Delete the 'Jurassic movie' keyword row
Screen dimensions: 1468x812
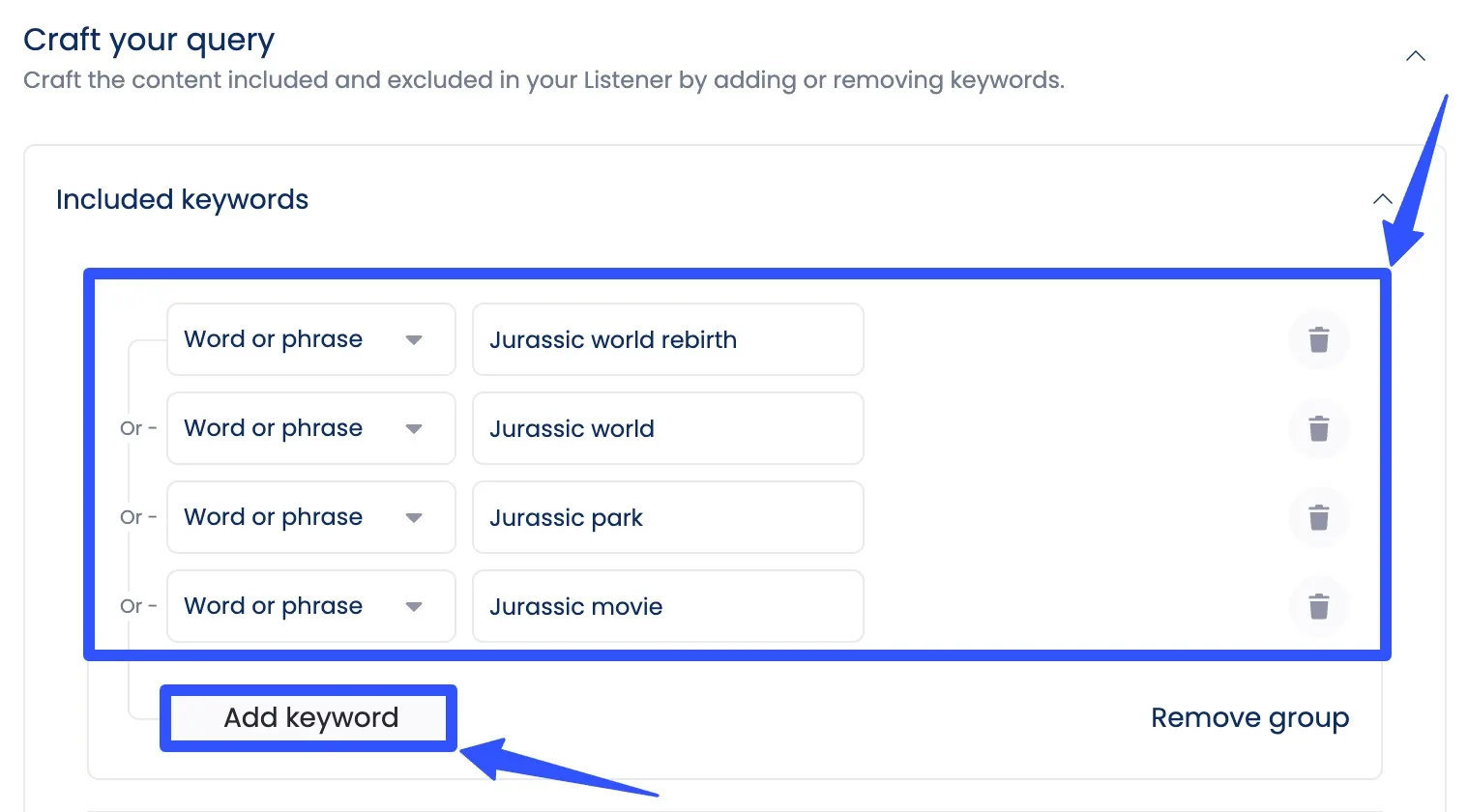(1318, 606)
